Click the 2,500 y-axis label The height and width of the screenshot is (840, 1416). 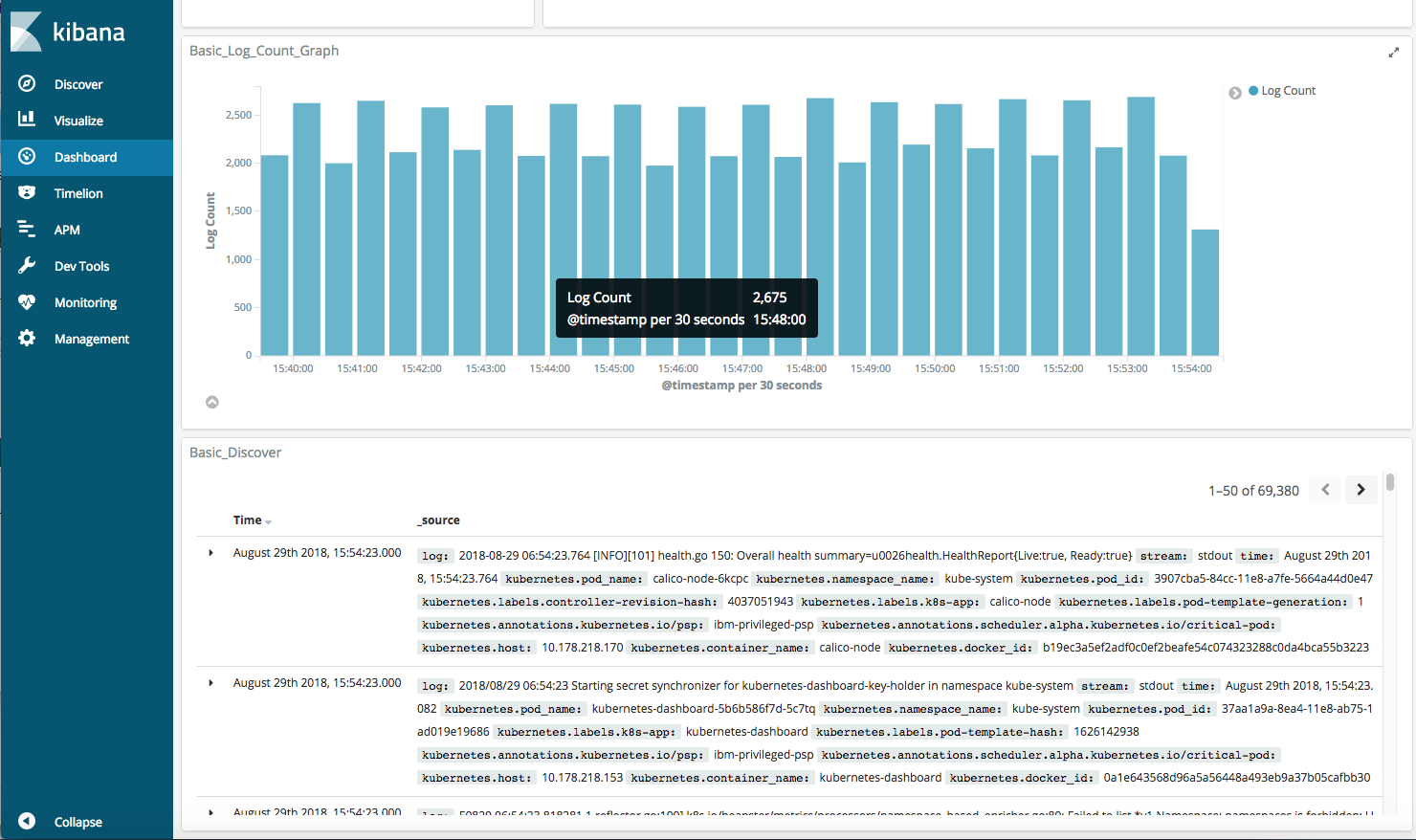[x=238, y=115]
